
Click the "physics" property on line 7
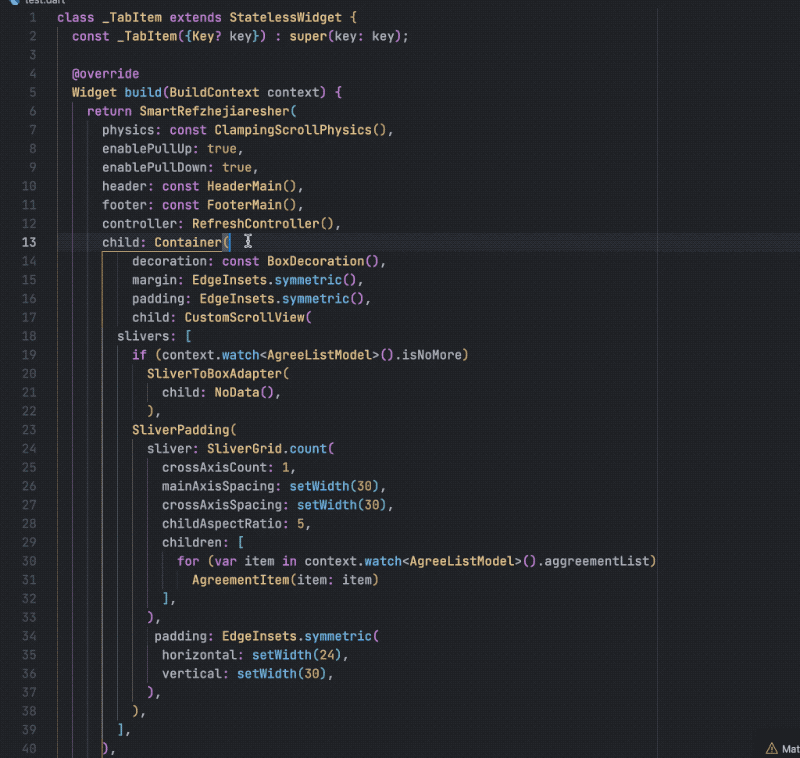coord(128,130)
